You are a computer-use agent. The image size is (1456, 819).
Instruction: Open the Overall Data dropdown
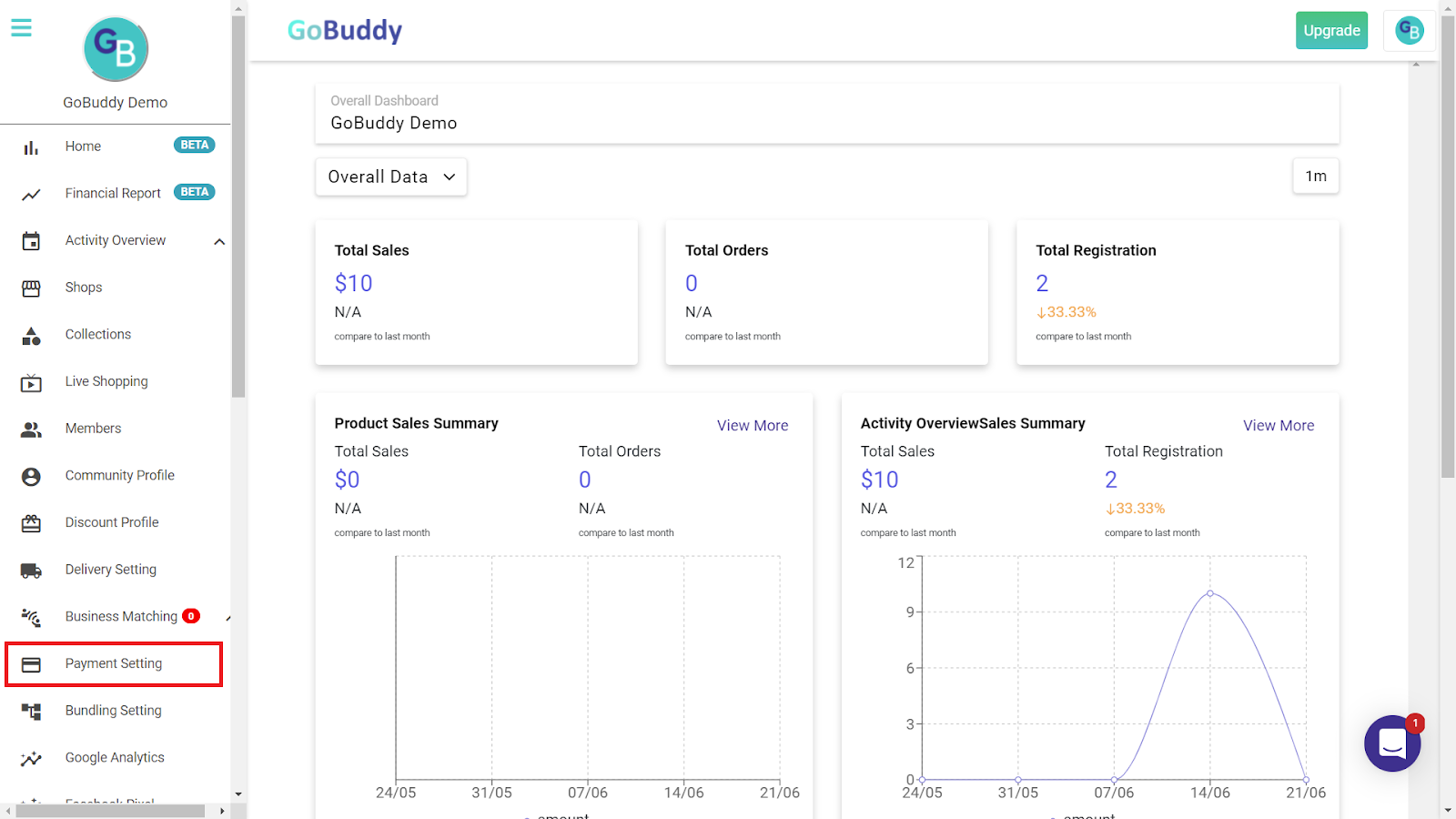tap(391, 177)
